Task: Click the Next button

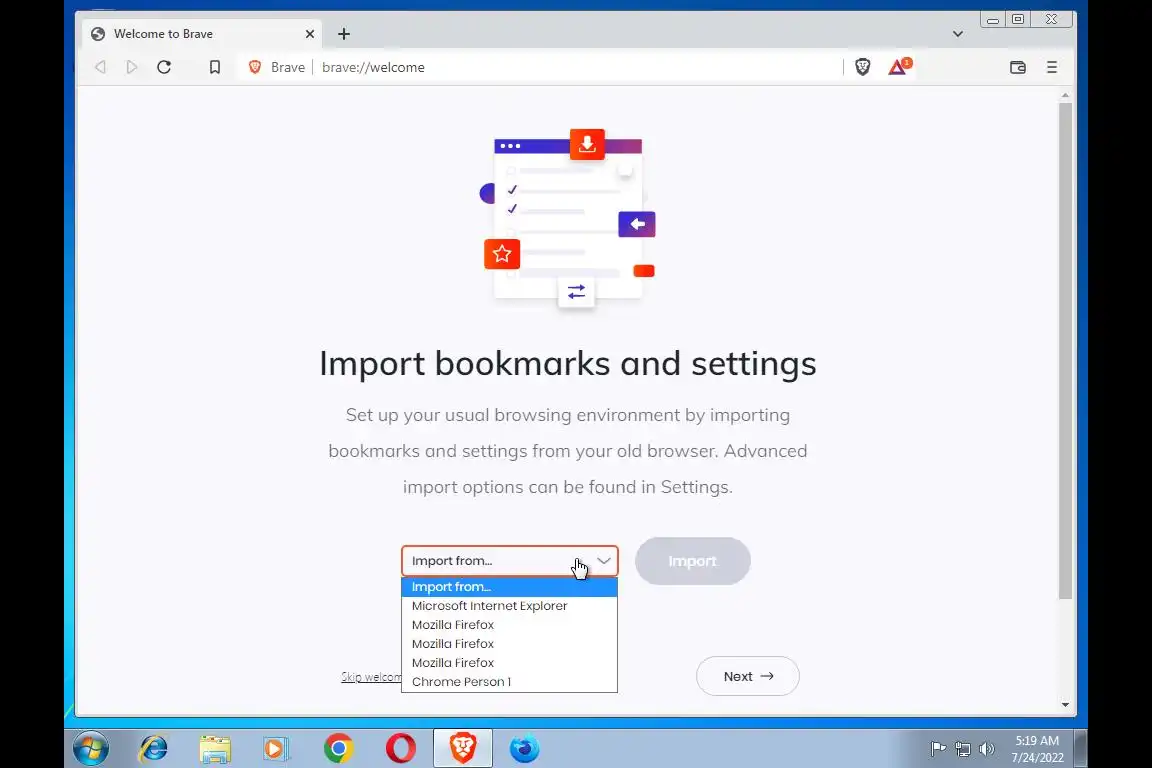Action: (747, 676)
